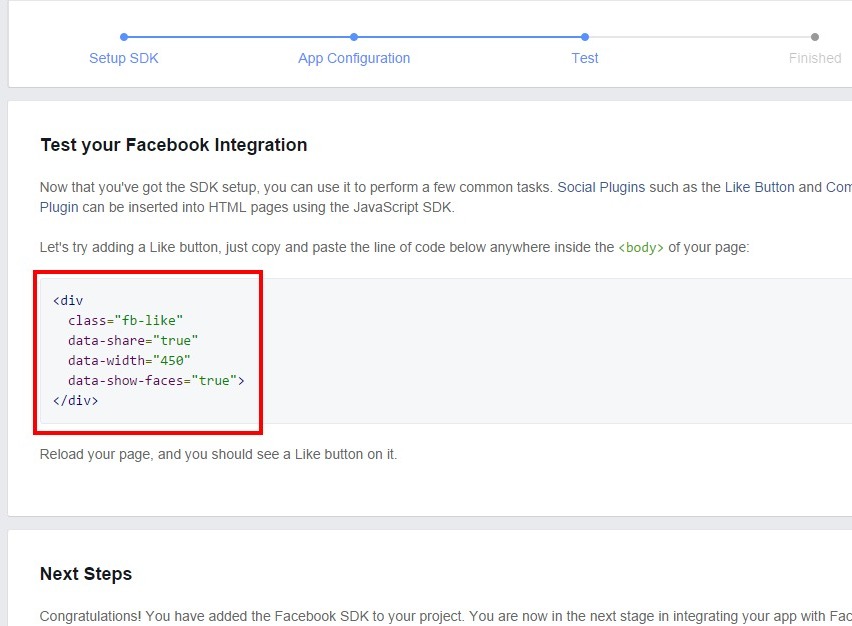Jump to the Finished step

(815, 58)
